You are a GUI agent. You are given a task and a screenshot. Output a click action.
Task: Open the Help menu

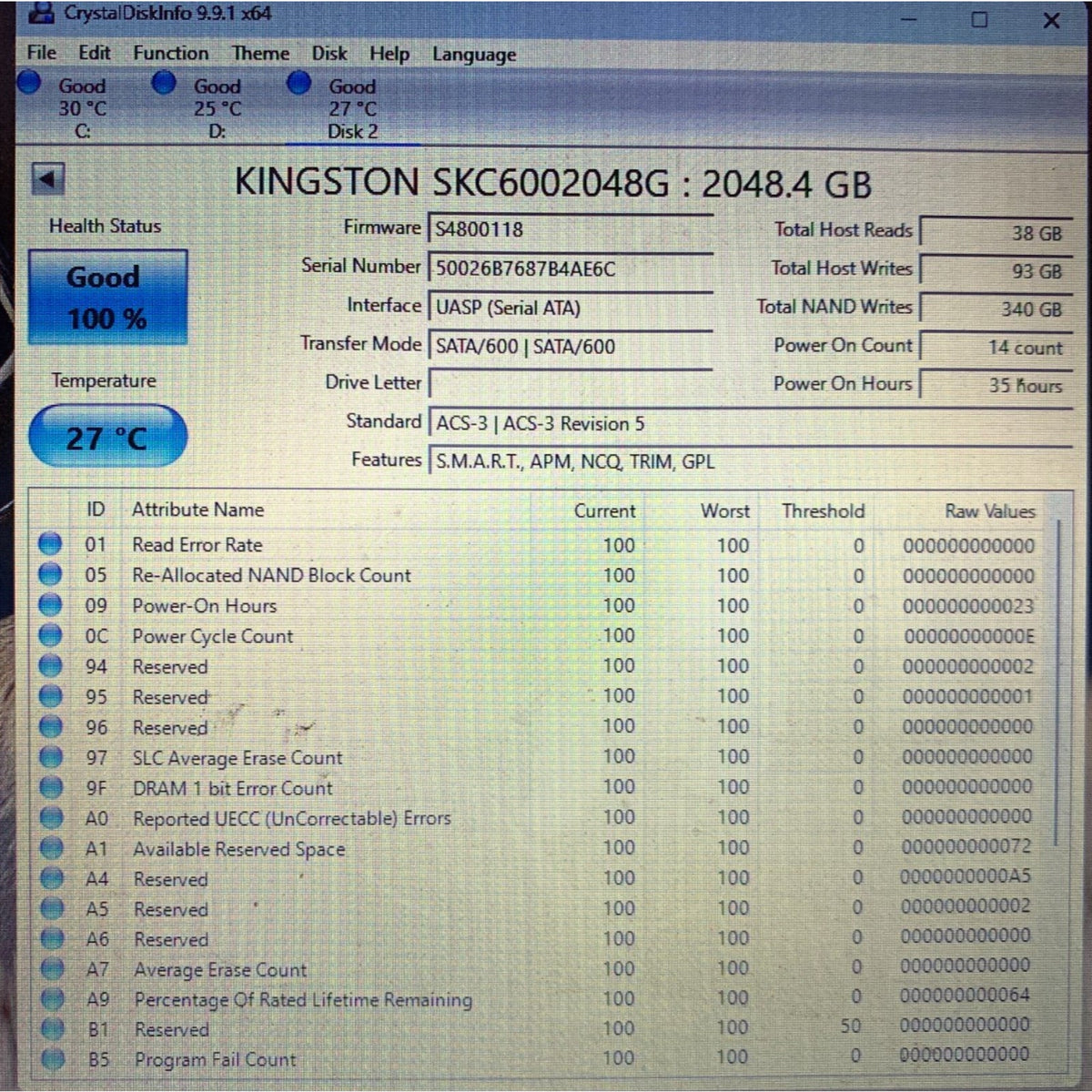[389, 55]
